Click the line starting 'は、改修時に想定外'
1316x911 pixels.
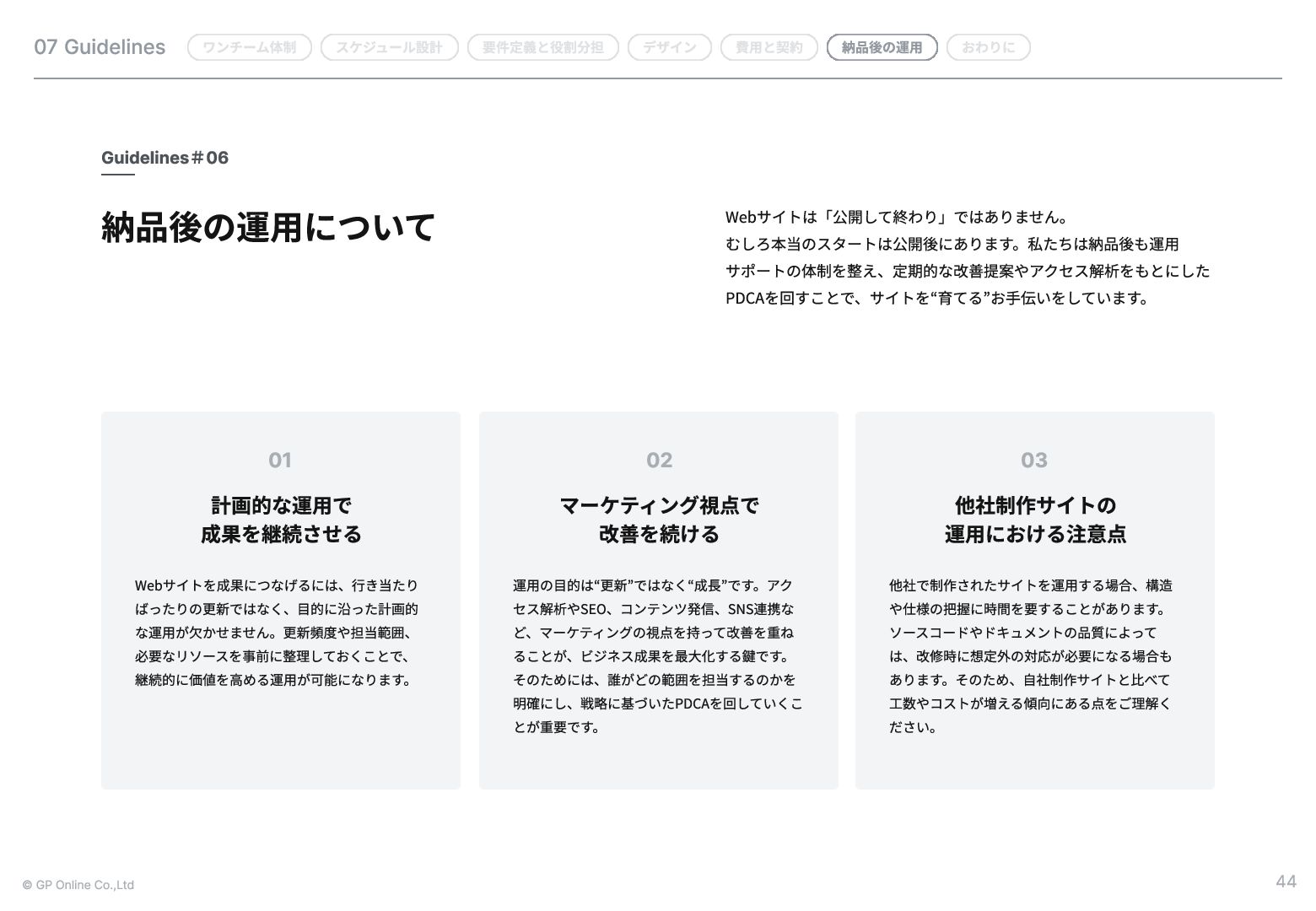click(x=1031, y=656)
